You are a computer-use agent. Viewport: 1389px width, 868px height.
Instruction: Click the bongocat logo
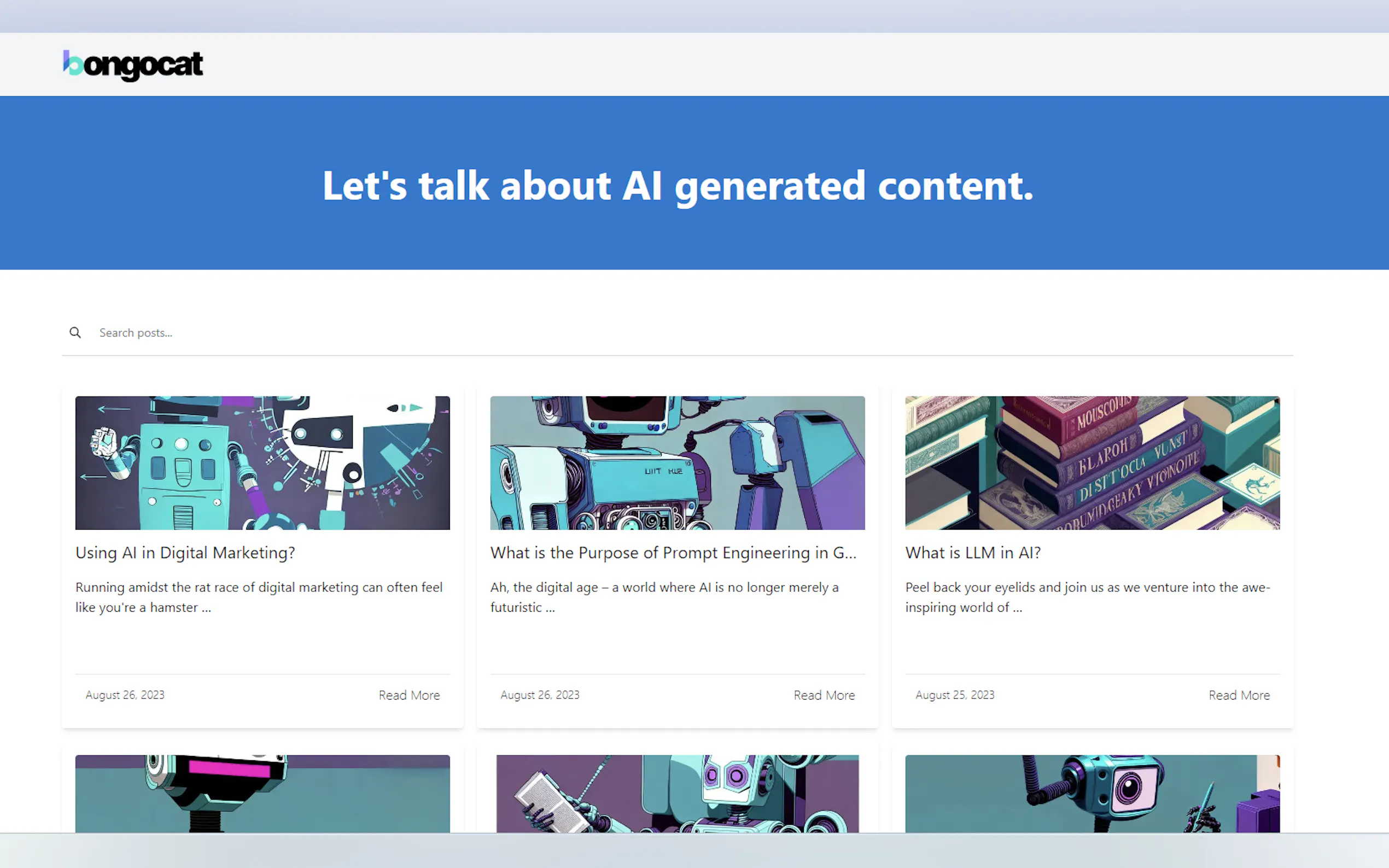point(133,65)
